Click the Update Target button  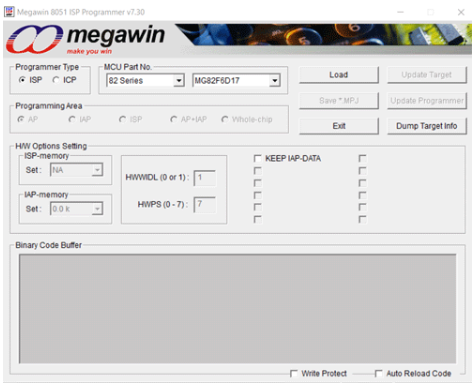coord(427,75)
